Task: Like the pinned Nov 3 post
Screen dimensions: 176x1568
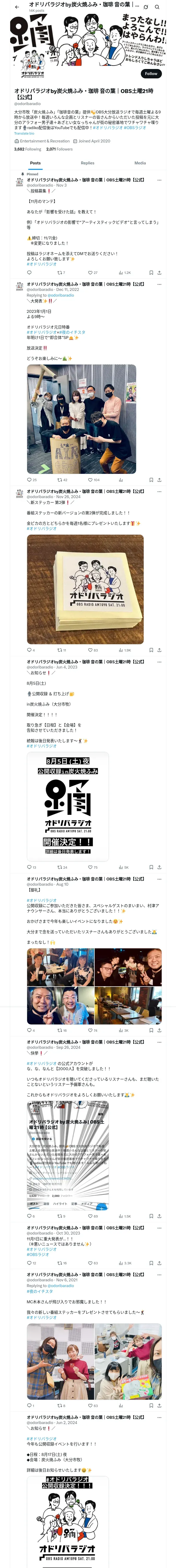Action: 90,273
